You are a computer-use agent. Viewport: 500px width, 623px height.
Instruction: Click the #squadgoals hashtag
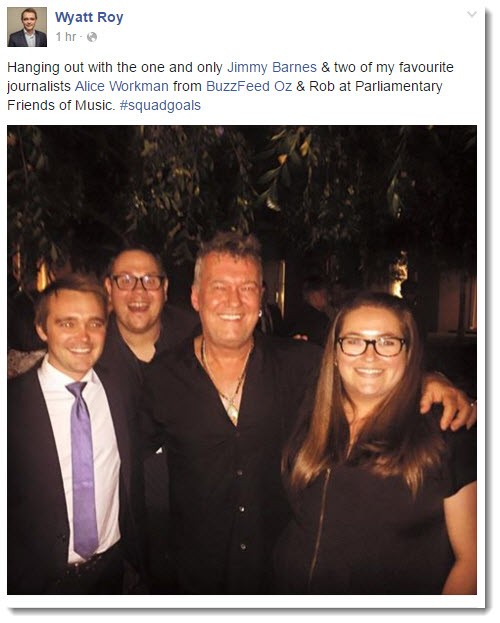[x=160, y=105]
